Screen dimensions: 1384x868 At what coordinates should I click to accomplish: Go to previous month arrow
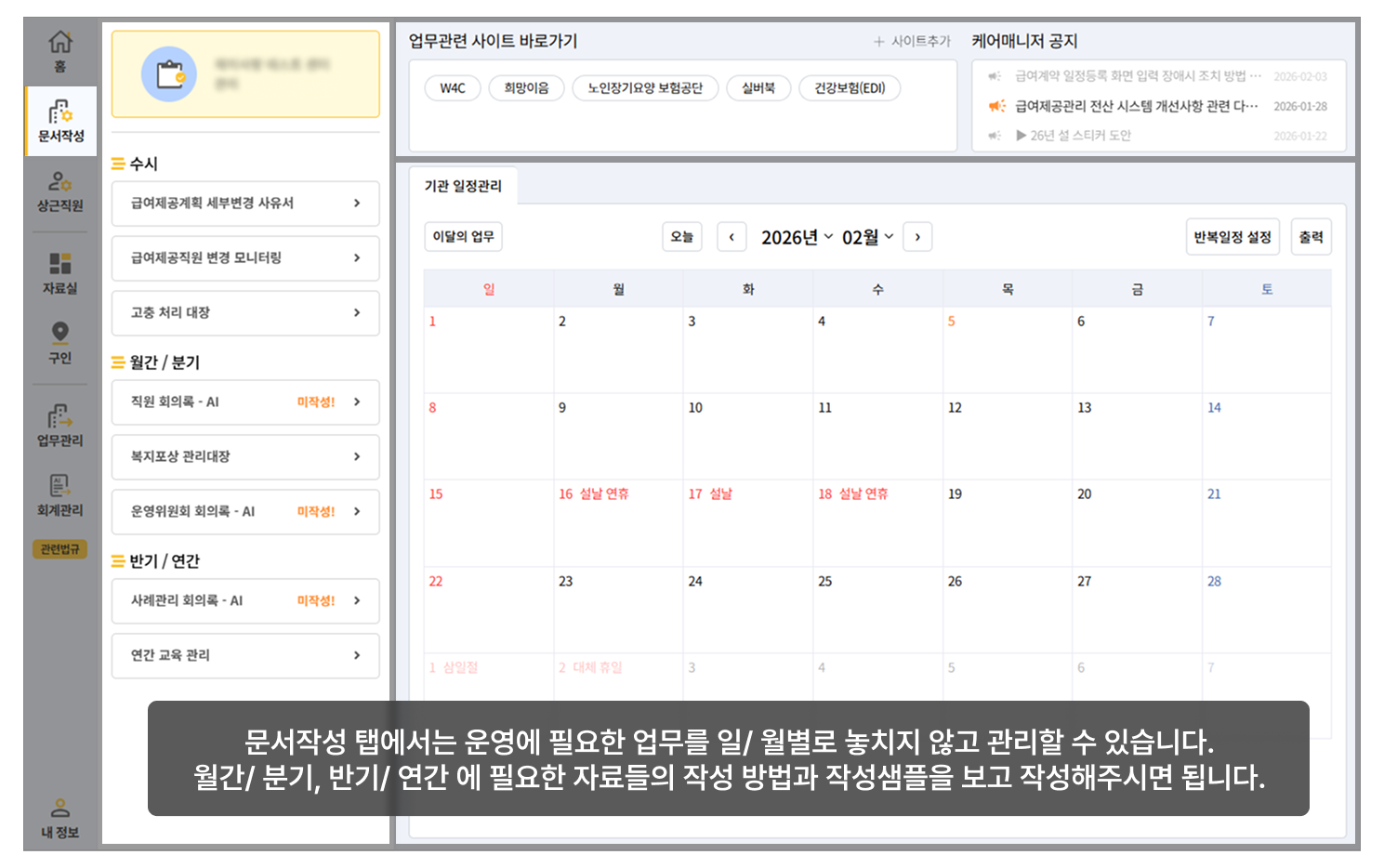[732, 237]
